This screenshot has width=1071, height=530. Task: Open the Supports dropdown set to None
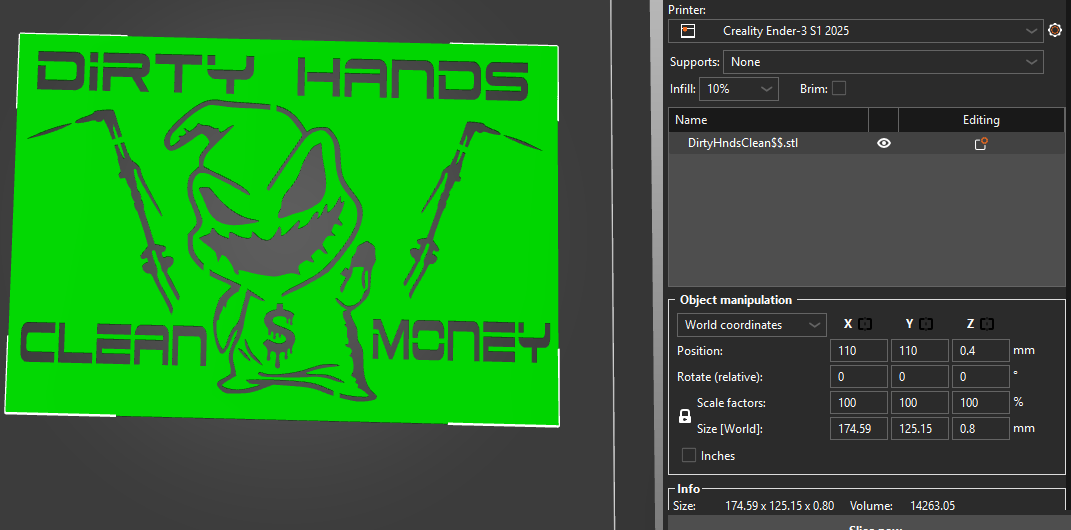[x=883, y=61]
